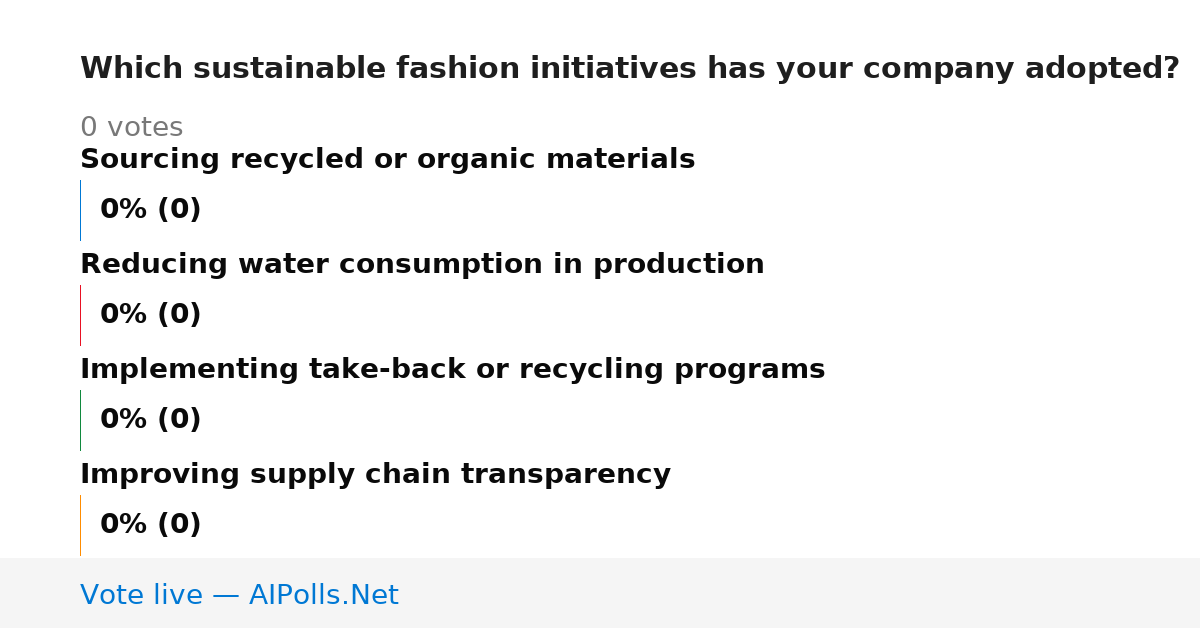
Task: Click the 0% result under Reducing water consumption
Action: (x=124, y=315)
